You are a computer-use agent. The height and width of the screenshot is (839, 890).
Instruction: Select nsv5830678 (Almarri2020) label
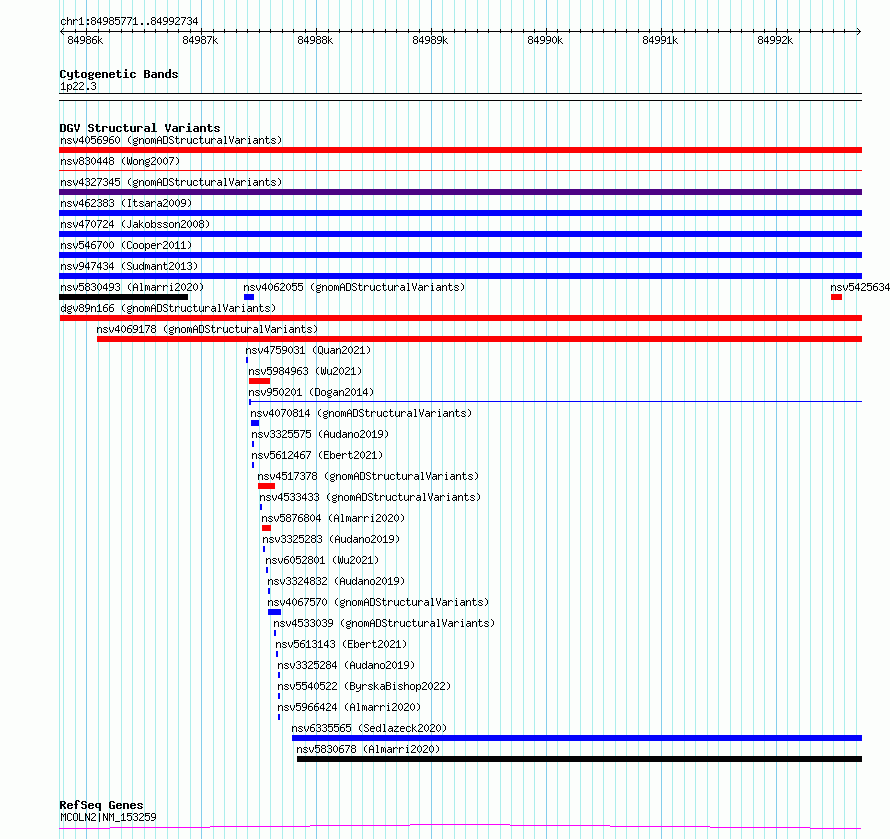tap(368, 749)
